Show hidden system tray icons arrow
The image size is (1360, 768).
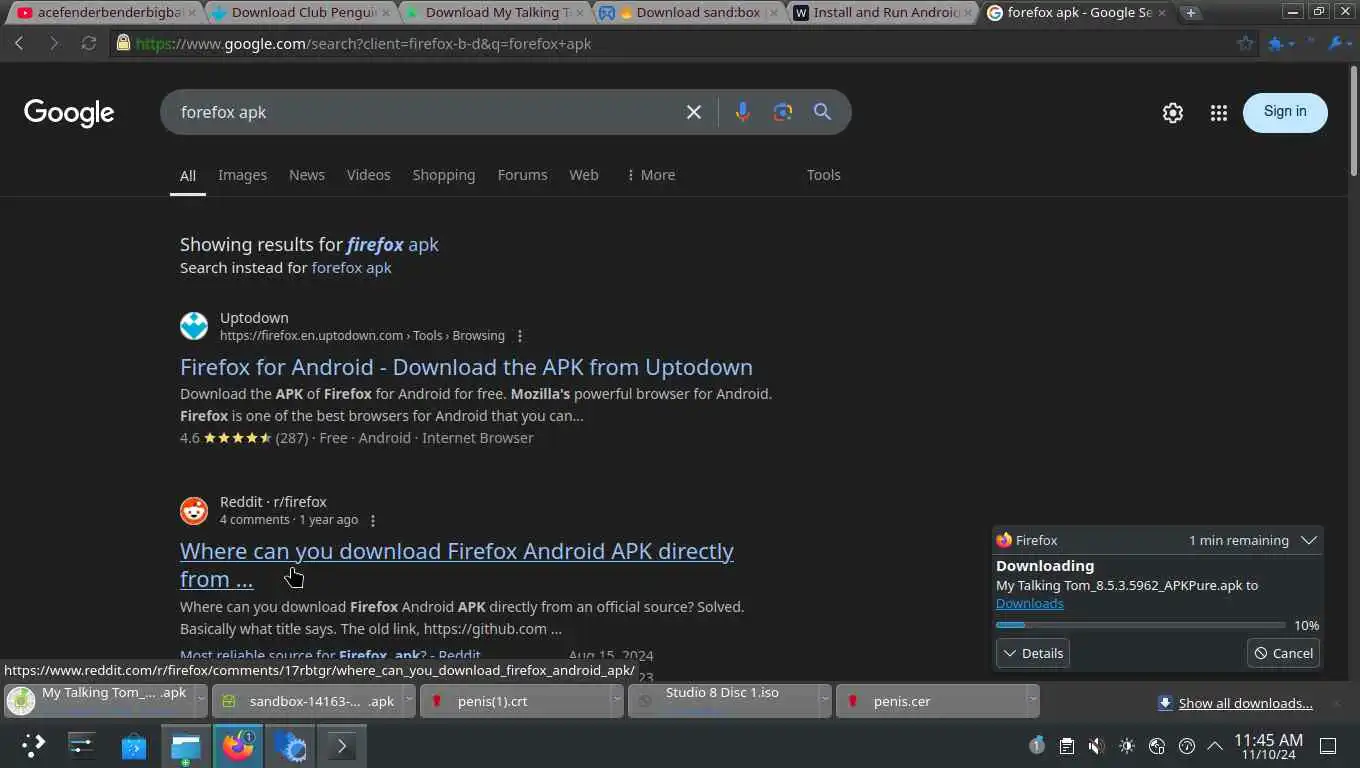1215,746
